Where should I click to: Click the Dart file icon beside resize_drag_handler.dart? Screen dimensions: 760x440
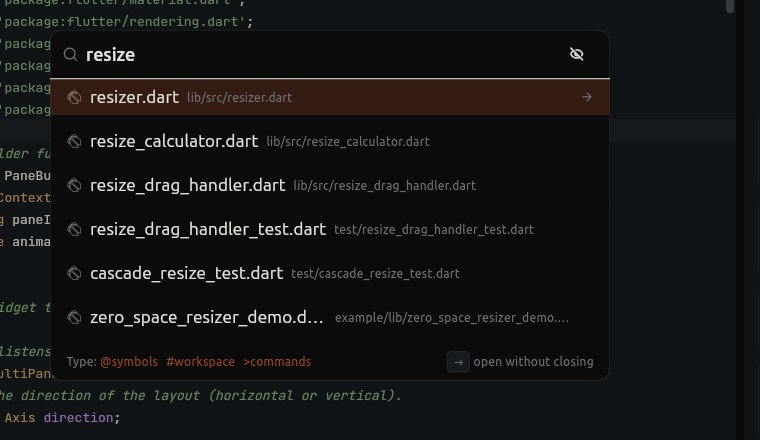[x=74, y=186]
